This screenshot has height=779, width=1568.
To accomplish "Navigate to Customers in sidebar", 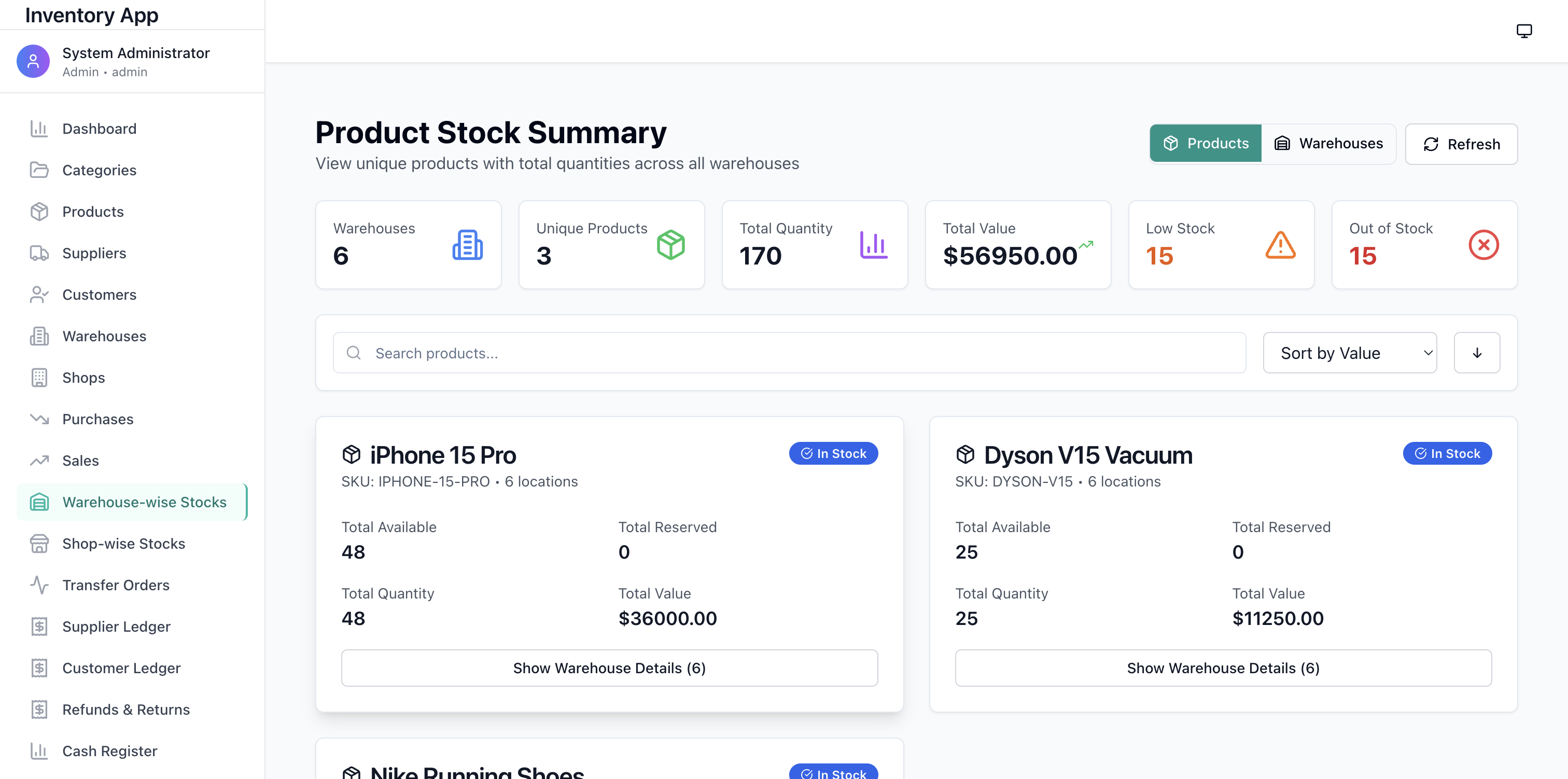I will (x=132, y=294).
